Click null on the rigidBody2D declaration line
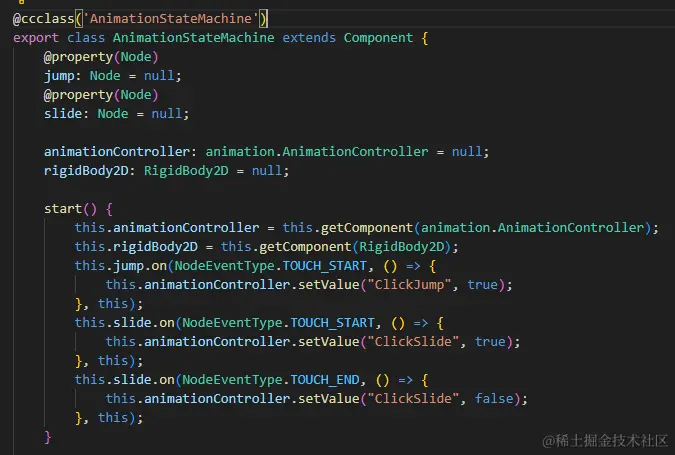This screenshot has height=455, width=675. pyautogui.click(x=266, y=171)
